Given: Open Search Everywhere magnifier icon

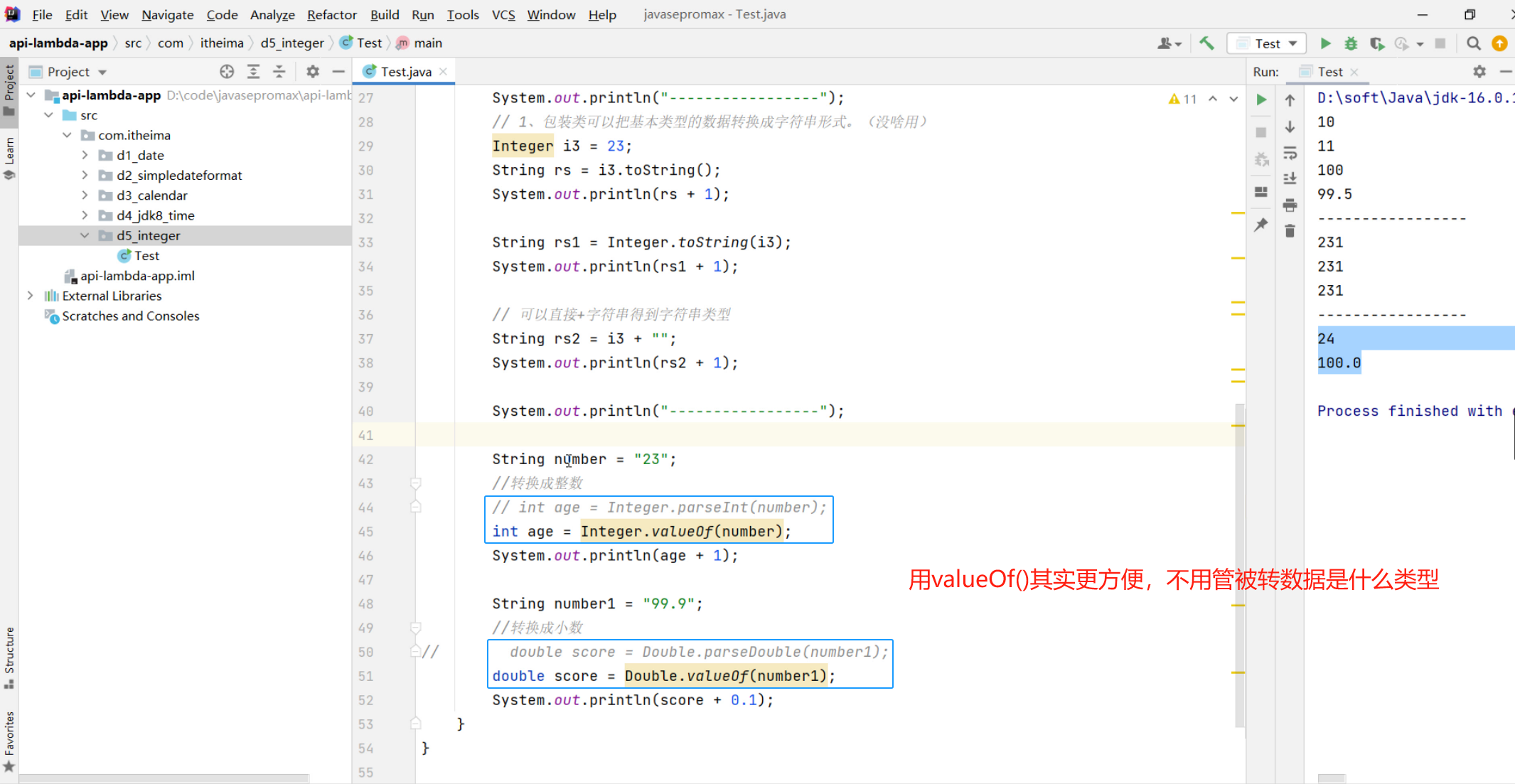Looking at the screenshot, I should click(1474, 43).
